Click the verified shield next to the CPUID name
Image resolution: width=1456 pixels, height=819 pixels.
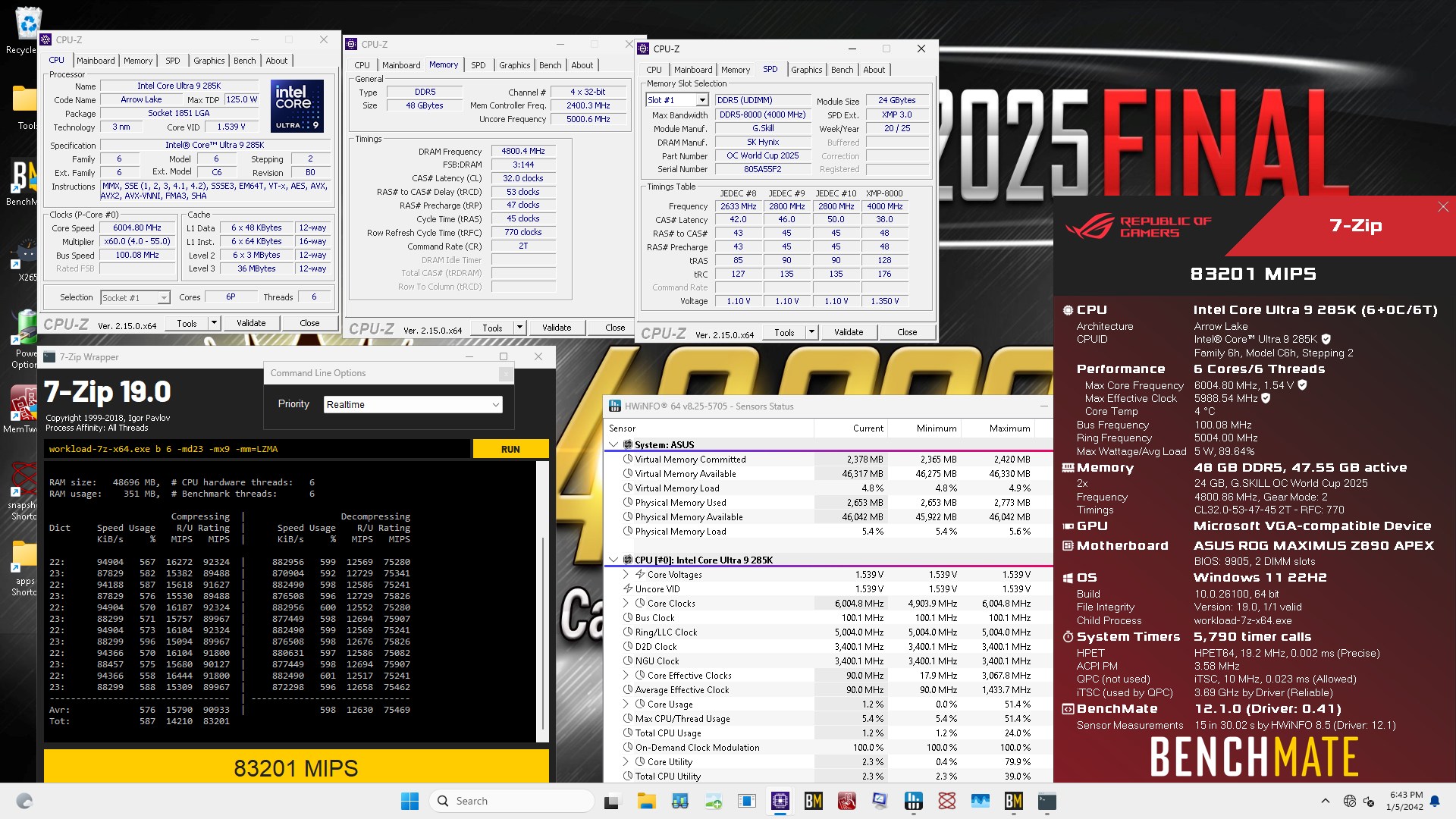1326,339
